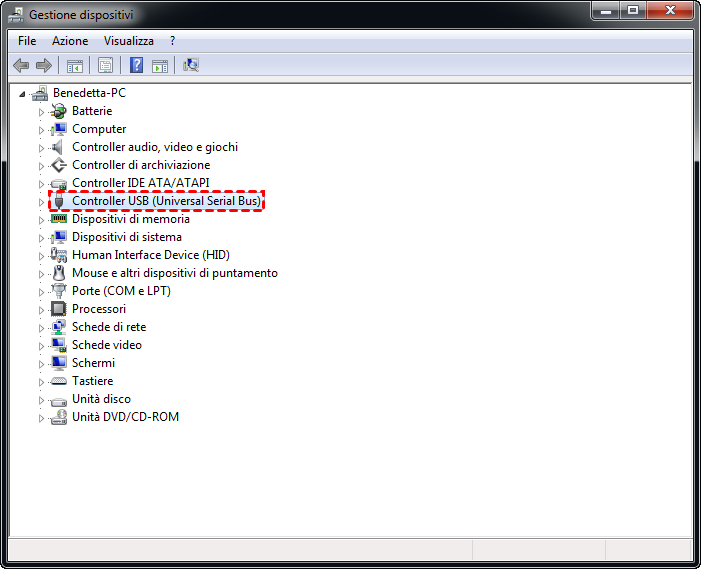Click the Dispositivi di sistema icon

pos(59,237)
